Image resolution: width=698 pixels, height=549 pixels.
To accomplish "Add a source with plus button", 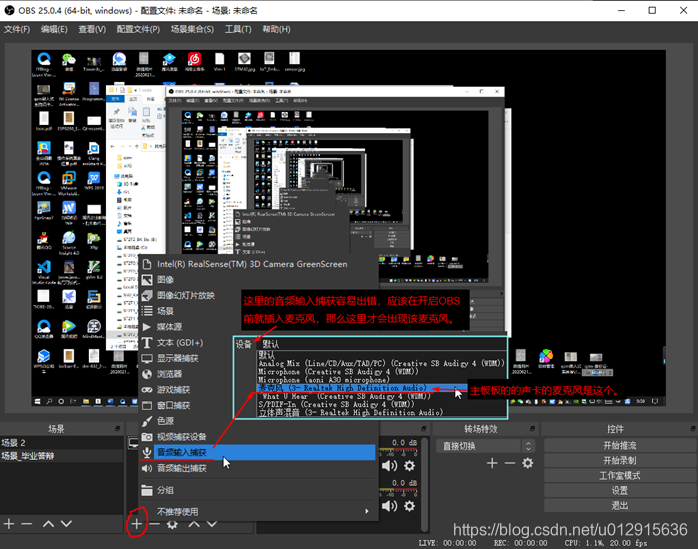I will point(137,524).
